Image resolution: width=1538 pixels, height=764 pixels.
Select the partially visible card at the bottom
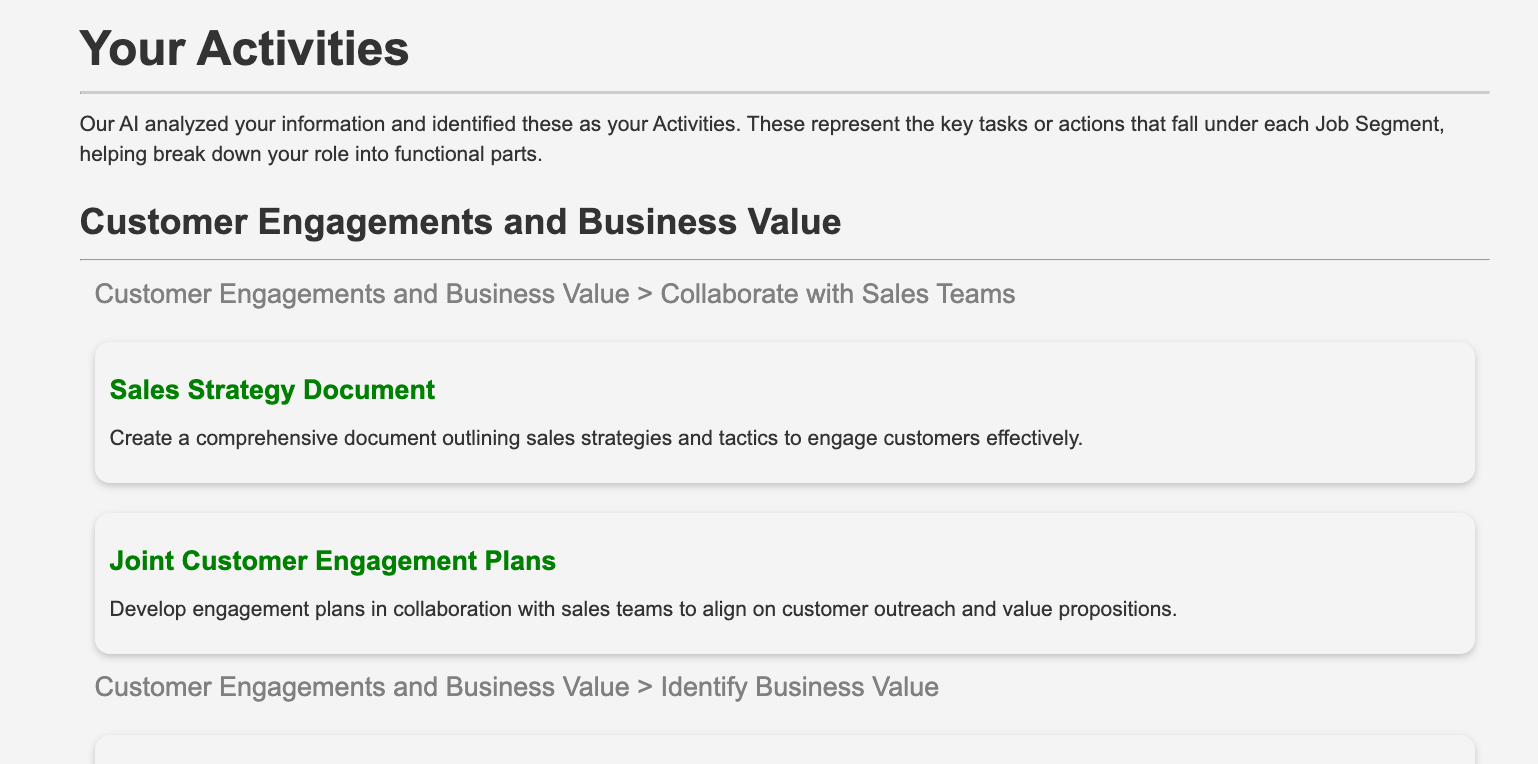(x=784, y=750)
